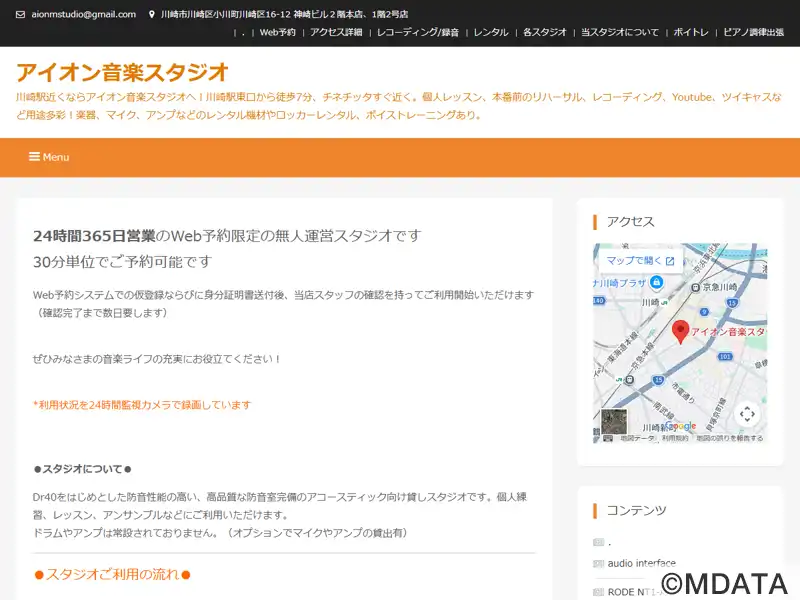Viewport: 800px width, 600px height.
Task: Click the アイオン音楽スタジオ site title
Action: click(x=122, y=72)
